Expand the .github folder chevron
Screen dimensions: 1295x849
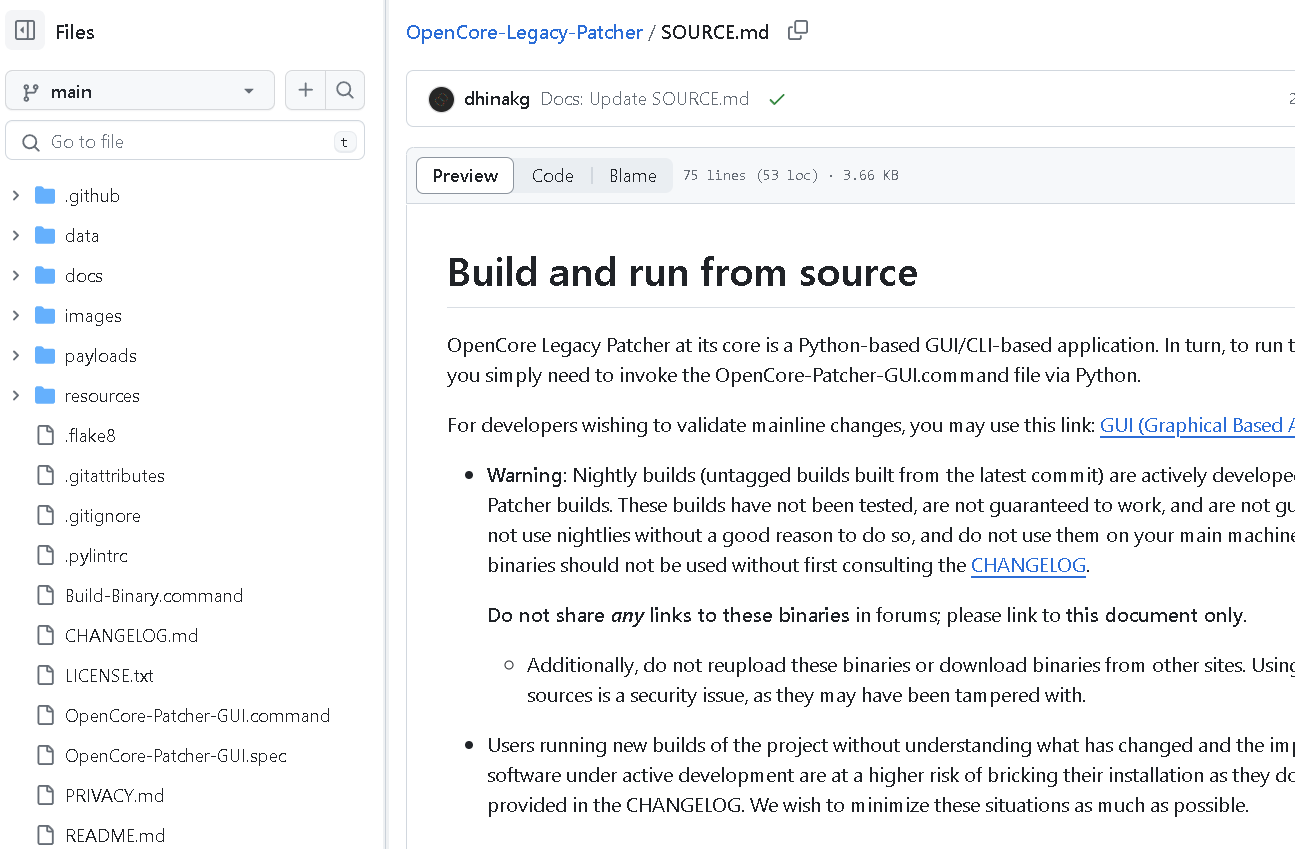tap(16, 195)
